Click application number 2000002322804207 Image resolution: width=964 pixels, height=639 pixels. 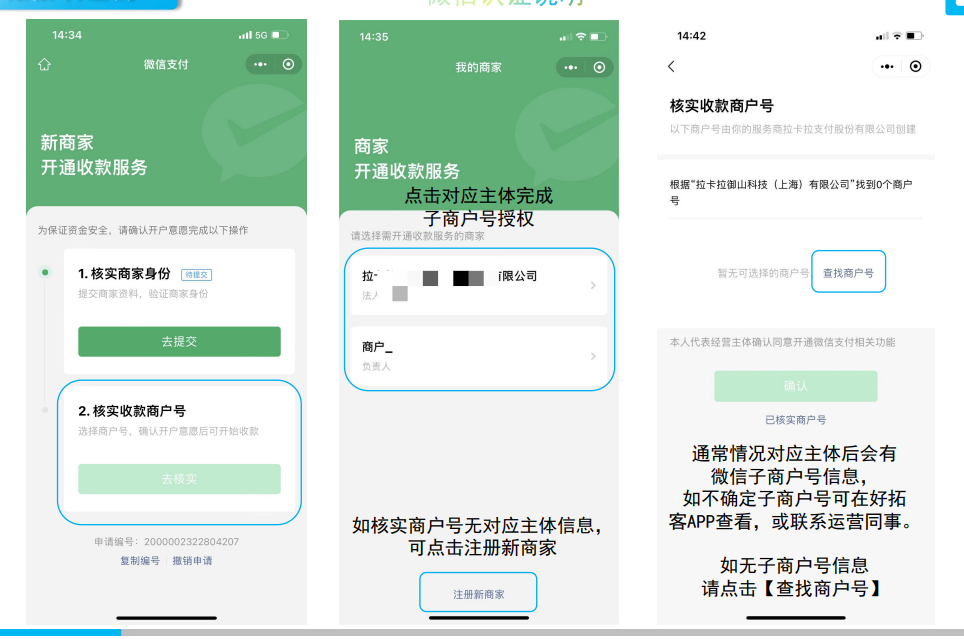[191, 542]
